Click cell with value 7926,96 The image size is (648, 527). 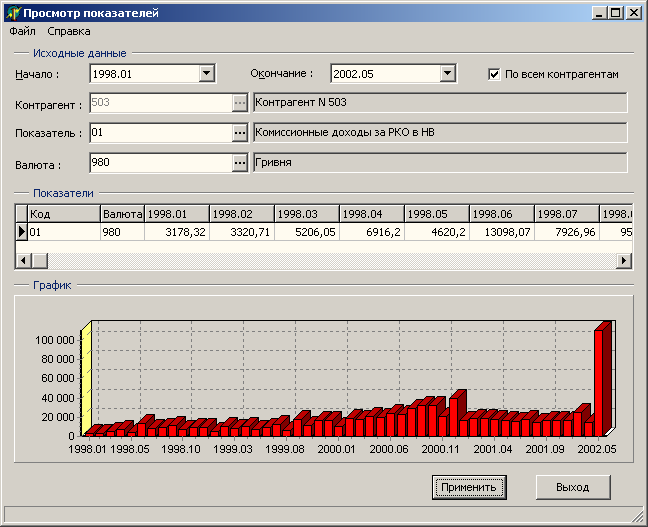[567, 232]
